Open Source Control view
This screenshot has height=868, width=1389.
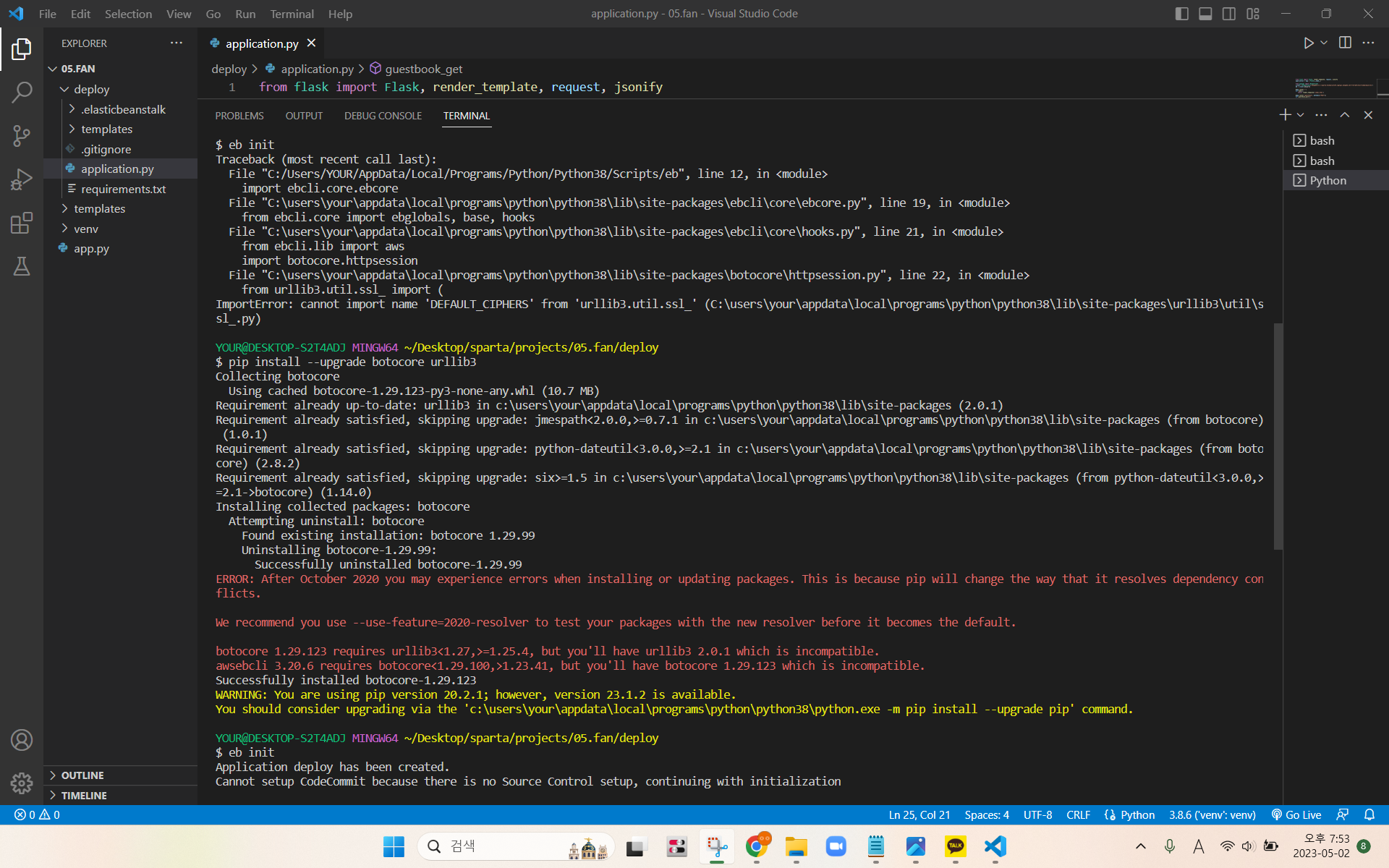(x=22, y=135)
